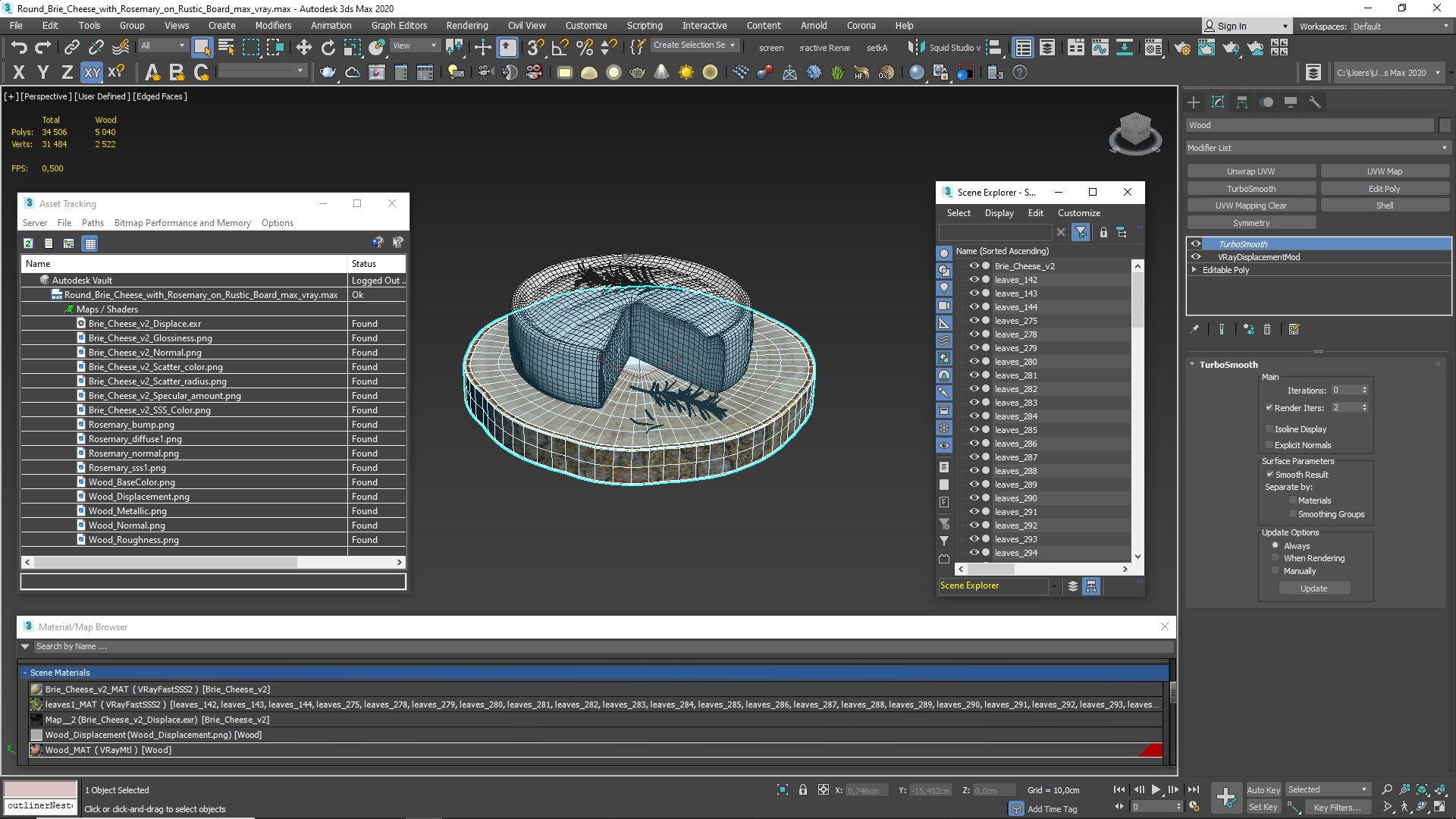Toggle Explicit Normals checkbox
The width and height of the screenshot is (1456, 819).
click(1269, 444)
